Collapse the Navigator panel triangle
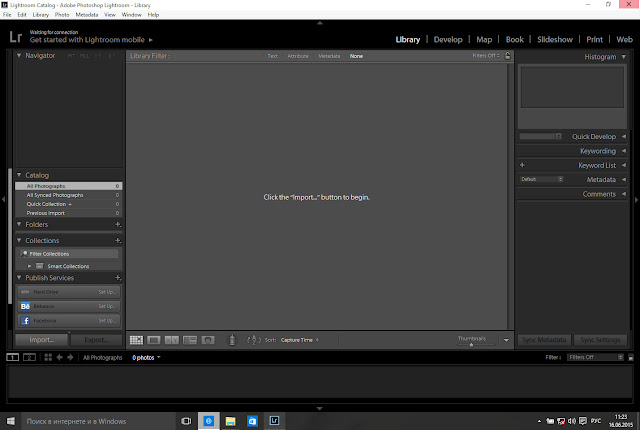 tap(19, 55)
